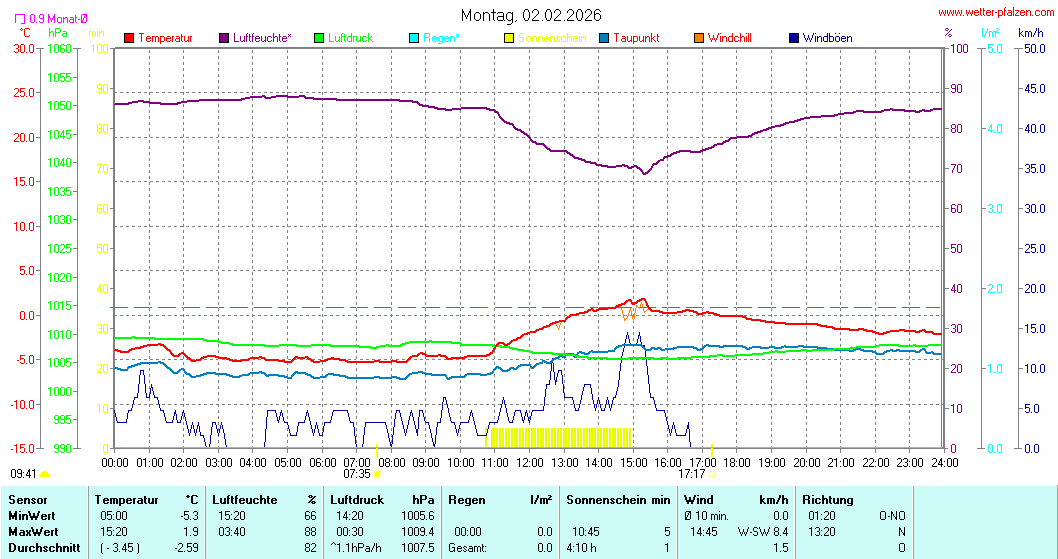Select the MaxWert row label
The height and width of the screenshot is (559, 1058).
(32, 531)
